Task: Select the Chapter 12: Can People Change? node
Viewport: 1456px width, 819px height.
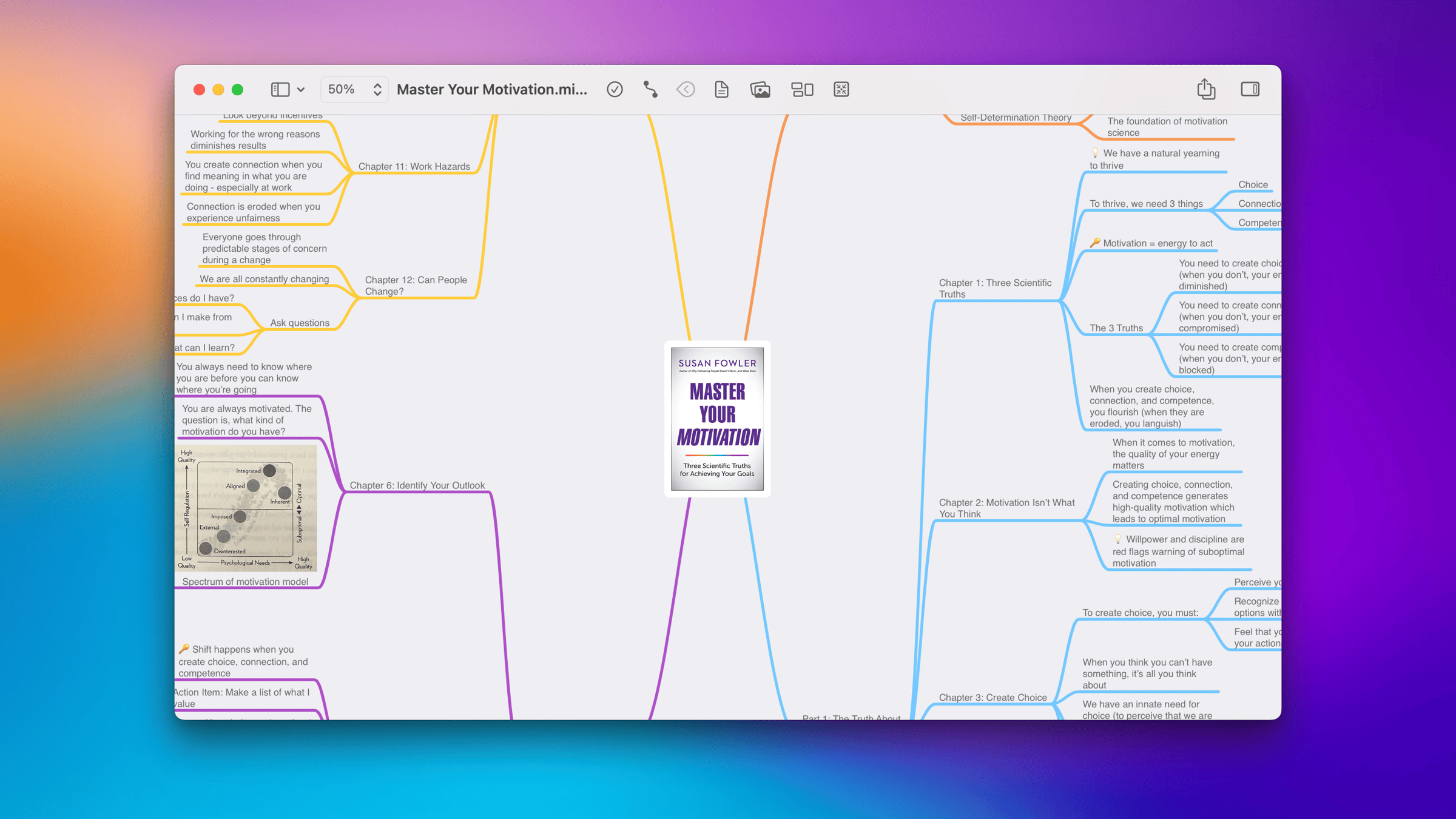Action: [x=416, y=285]
